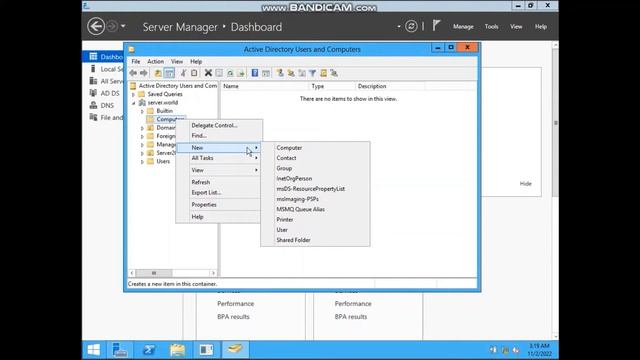The image size is (640, 360).
Task: Select Contact in New submenu
Action: (315, 158)
